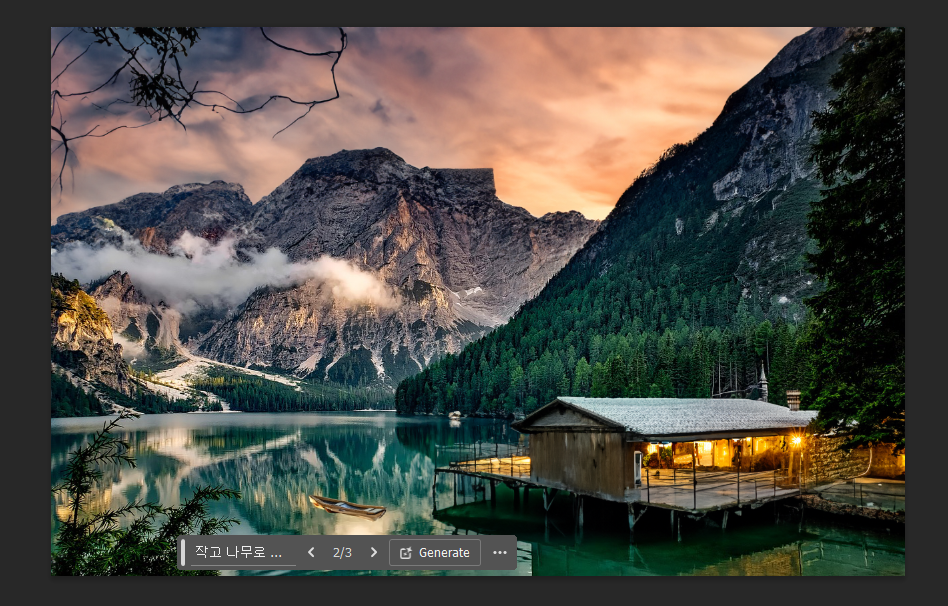Open the three-dots more options menu
This screenshot has height=606, width=948.
coord(499,552)
